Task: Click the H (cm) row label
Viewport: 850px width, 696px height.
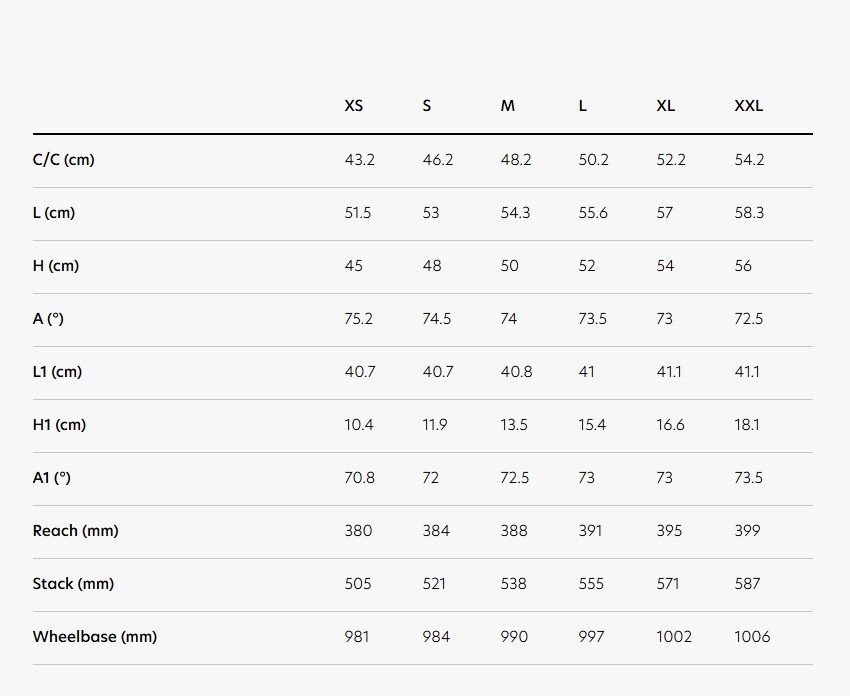Action: point(56,266)
